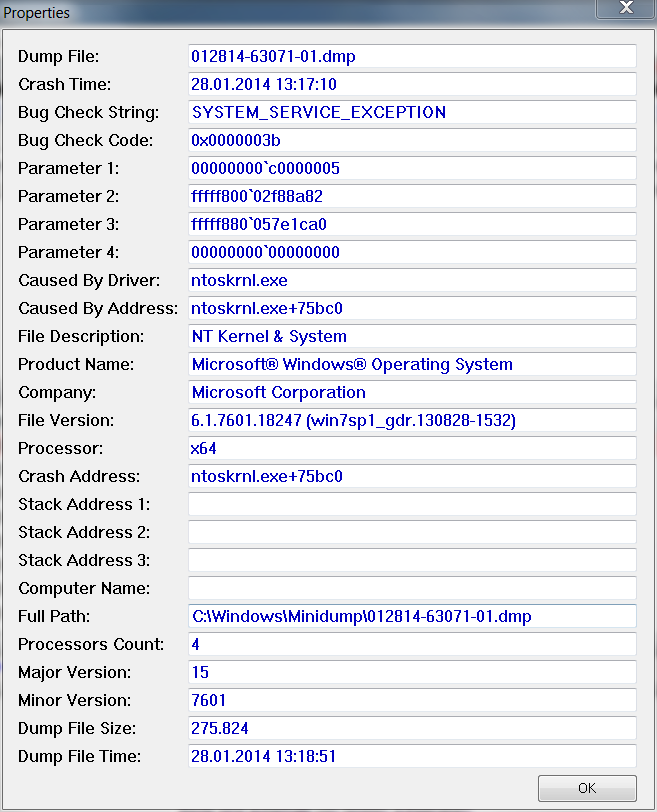The image size is (657, 812).
Task: Click the Parameter 4 field
Action: click(412, 252)
